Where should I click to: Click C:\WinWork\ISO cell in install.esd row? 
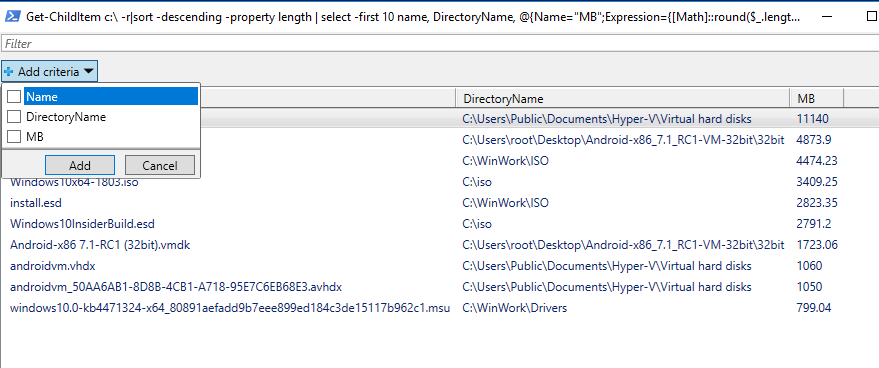[506, 203]
